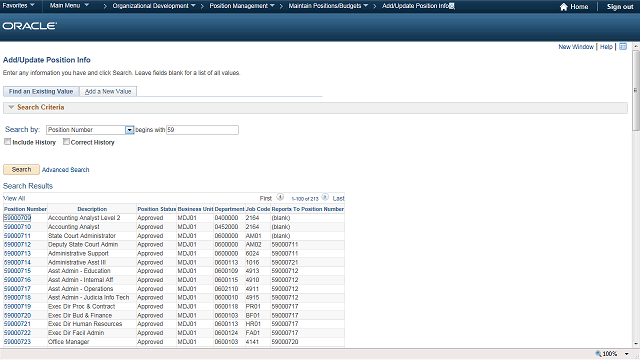Open the zoom level dropdown arrow
The width and height of the screenshot is (640, 360).
[627, 354]
